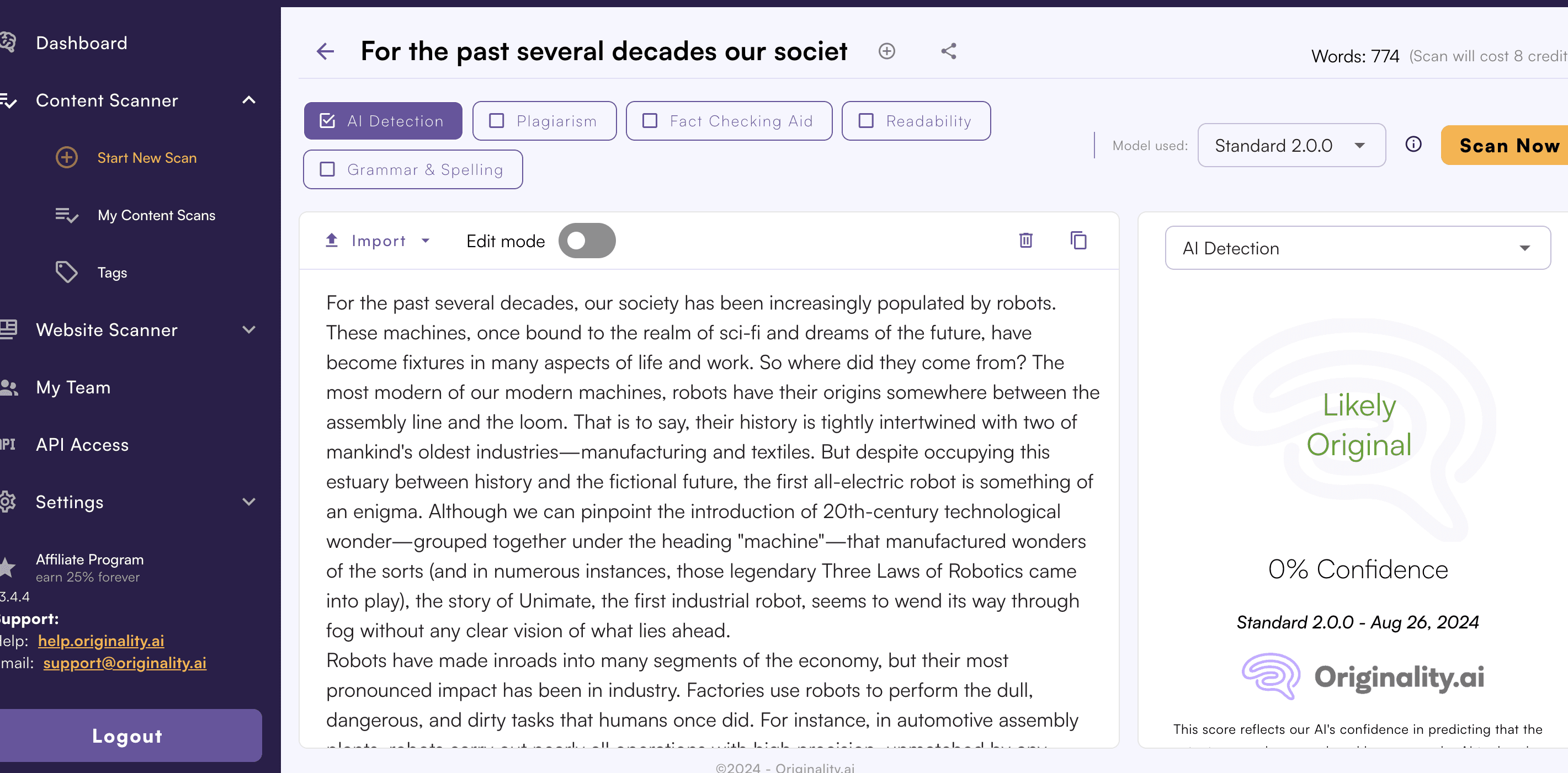This screenshot has width=1568, height=773.
Task: Click the Logout button
Action: 128,735
